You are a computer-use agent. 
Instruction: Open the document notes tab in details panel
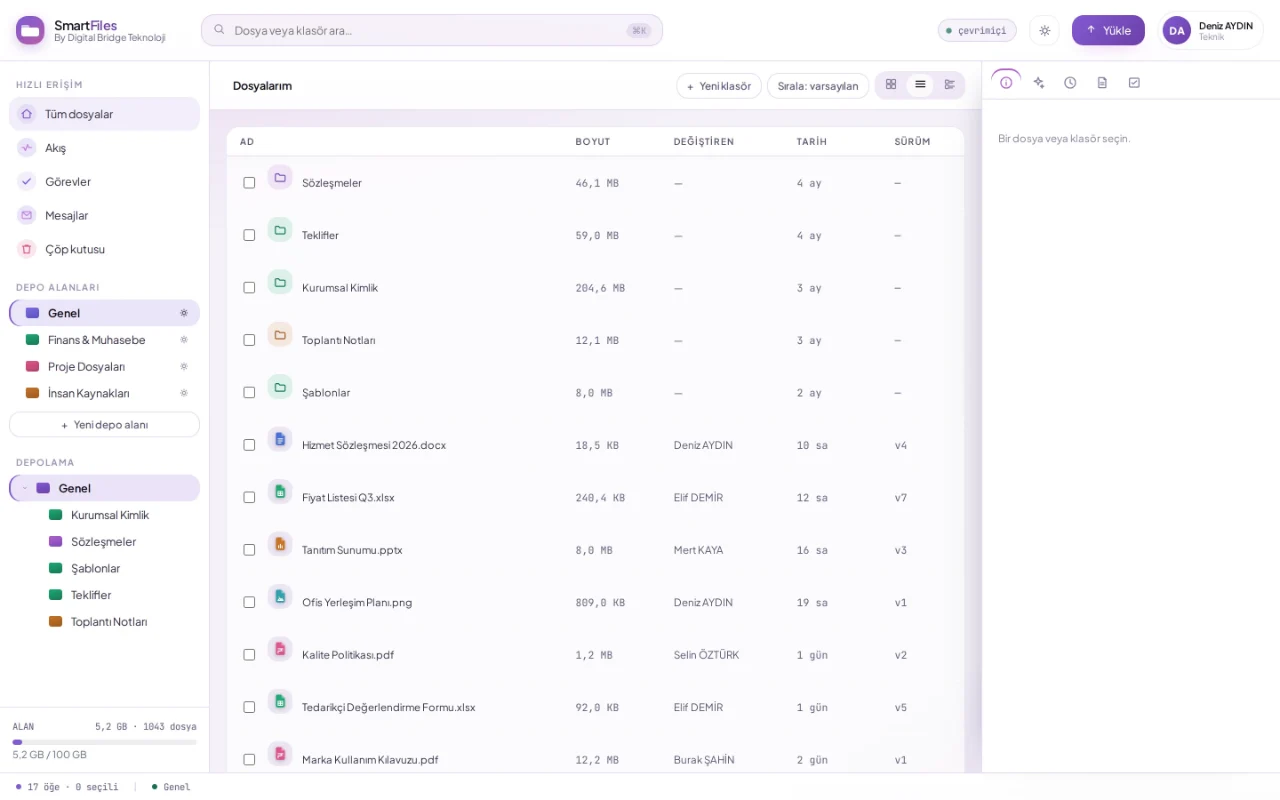click(x=1102, y=83)
